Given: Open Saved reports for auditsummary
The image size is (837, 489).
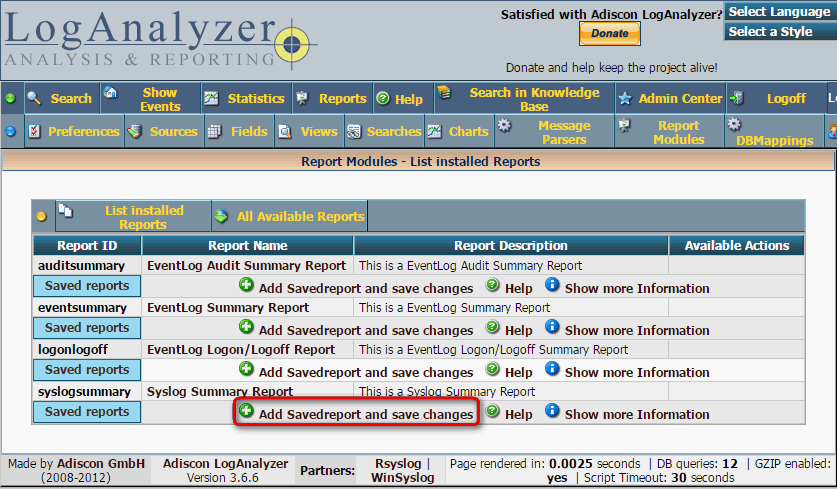Looking at the screenshot, I should pos(87,286).
